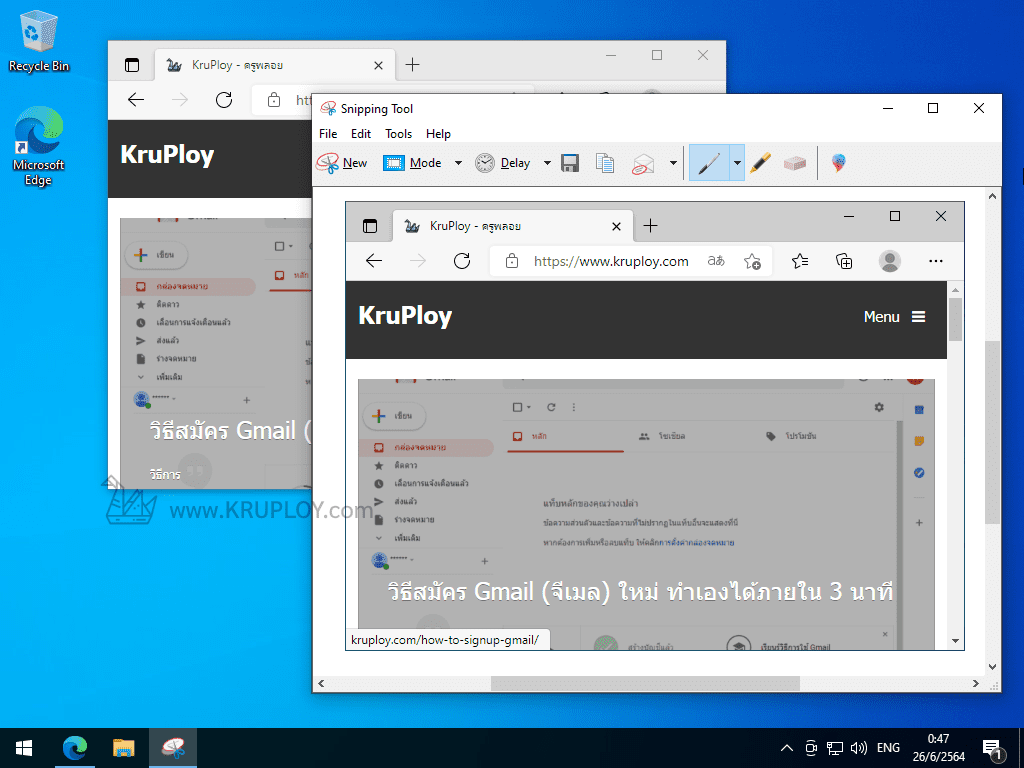Open the notification Action Center

click(x=993, y=750)
